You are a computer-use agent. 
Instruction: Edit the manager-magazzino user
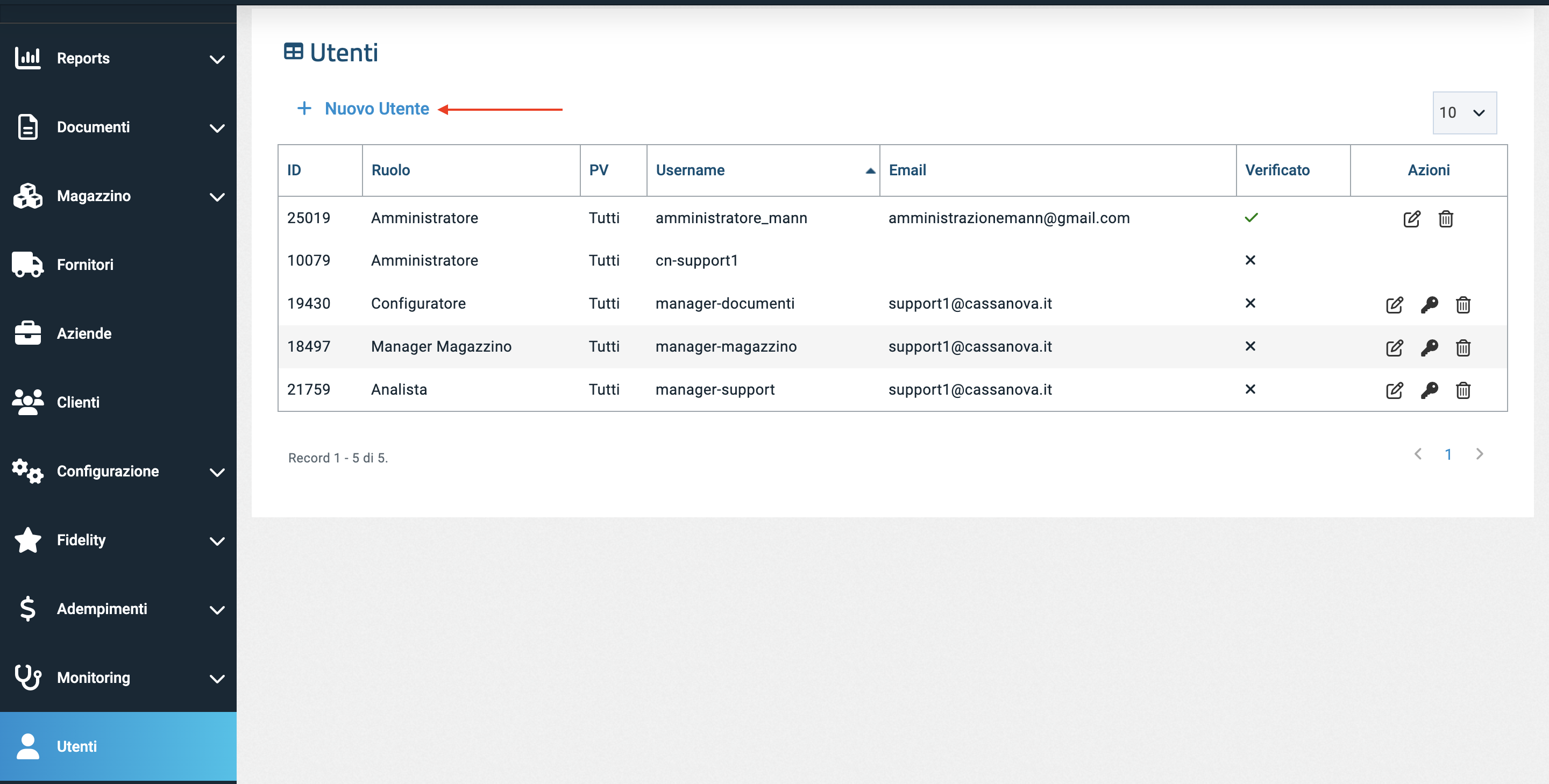tap(1394, 347)
